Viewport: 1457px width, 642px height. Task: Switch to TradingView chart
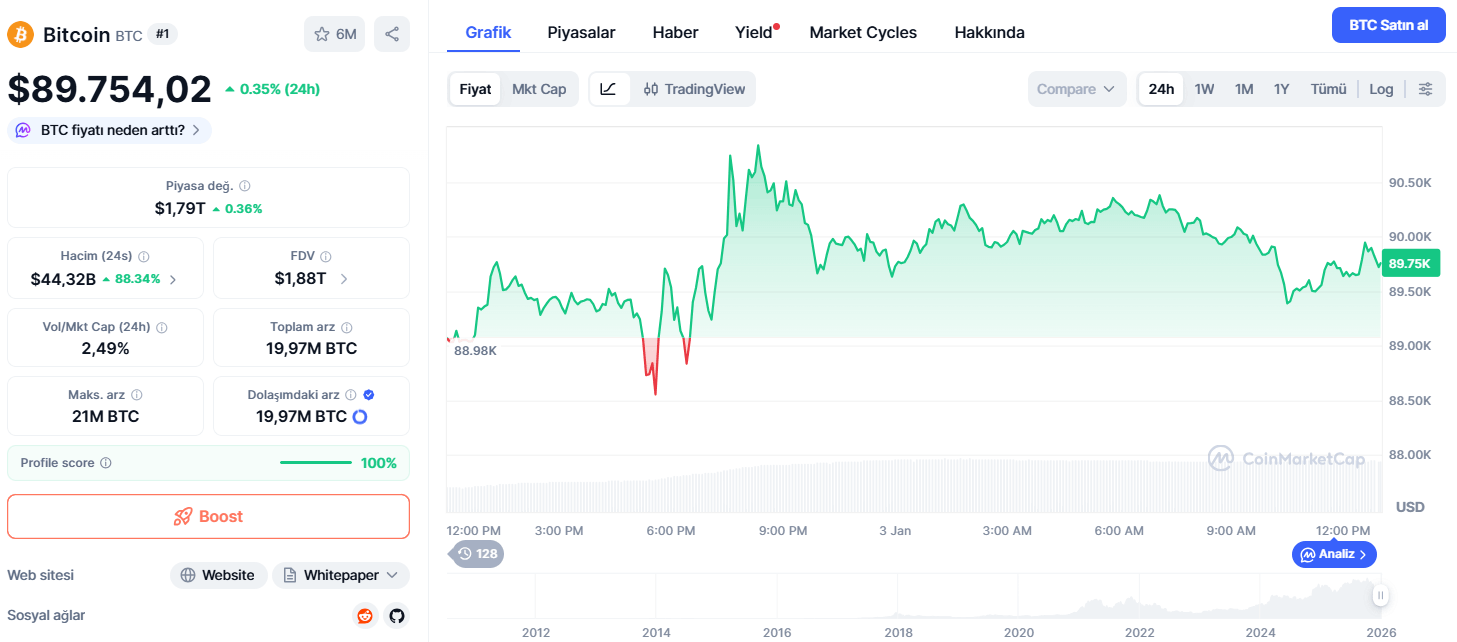click(x=694, y=89)
